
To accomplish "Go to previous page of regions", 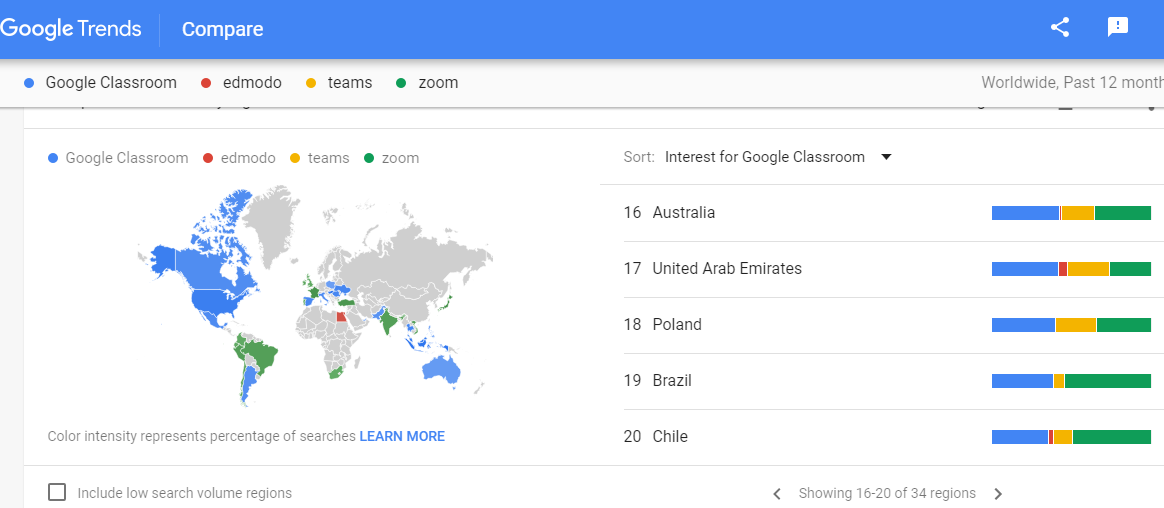I will 777,493.
